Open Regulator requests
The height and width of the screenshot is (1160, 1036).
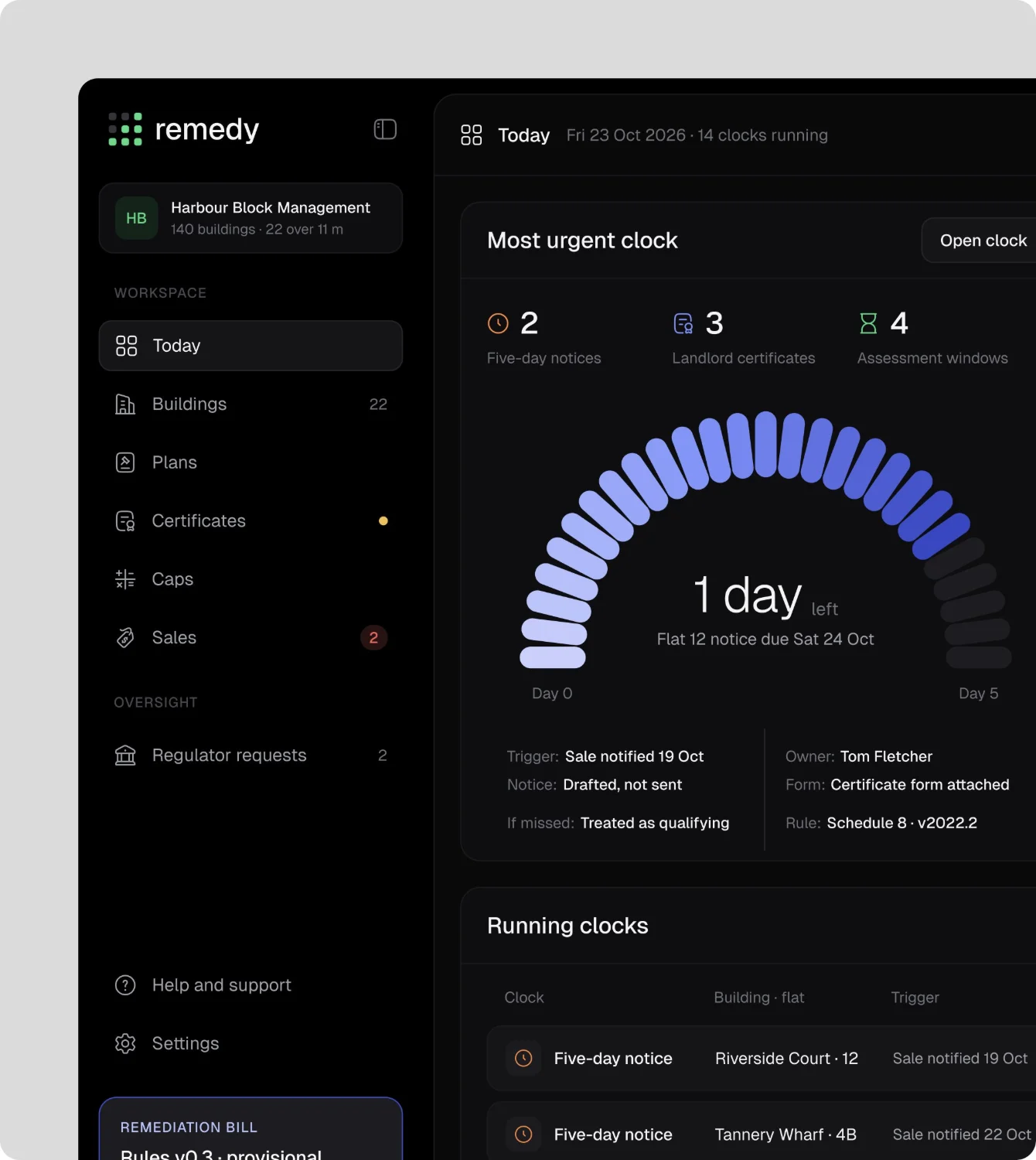click(x=250, y=756)
